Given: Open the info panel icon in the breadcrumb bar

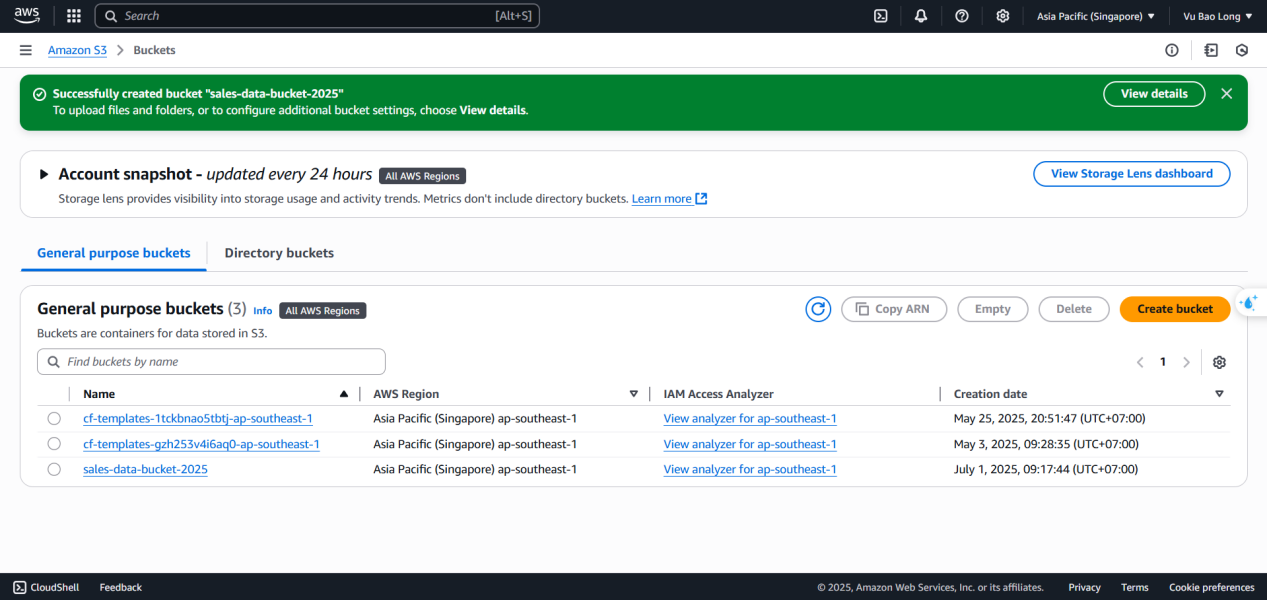Looking at the screenshot, I should (x=1172, y=50).
